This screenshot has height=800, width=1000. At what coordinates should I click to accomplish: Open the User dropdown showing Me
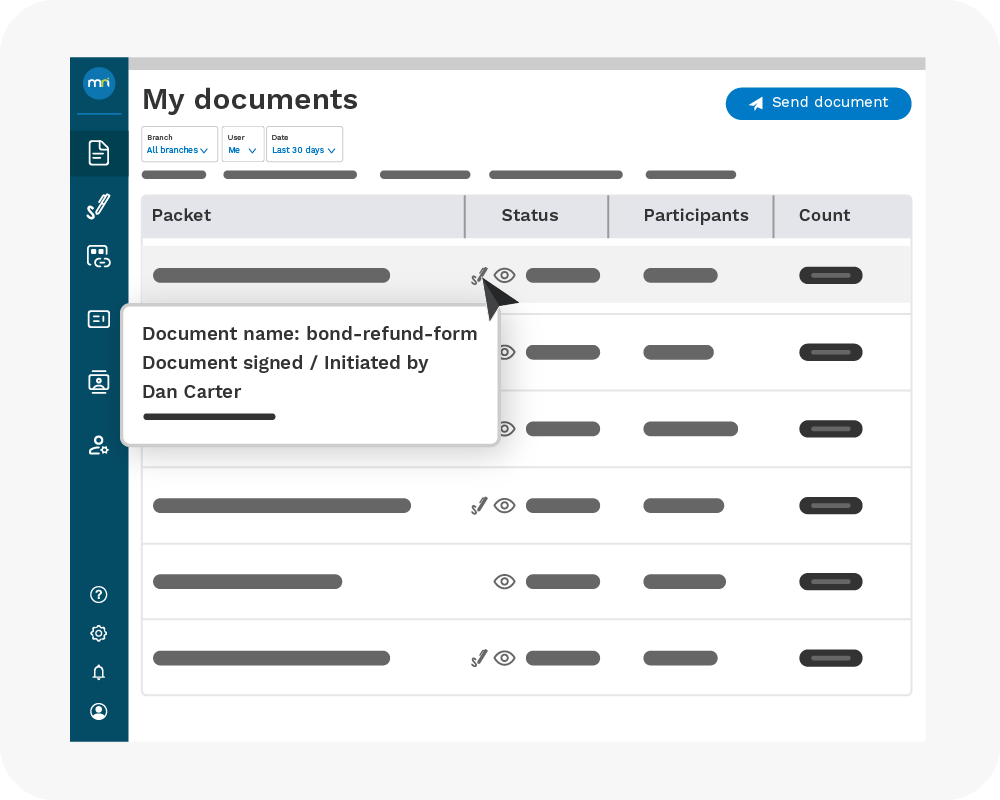click(x=243, y=144)
